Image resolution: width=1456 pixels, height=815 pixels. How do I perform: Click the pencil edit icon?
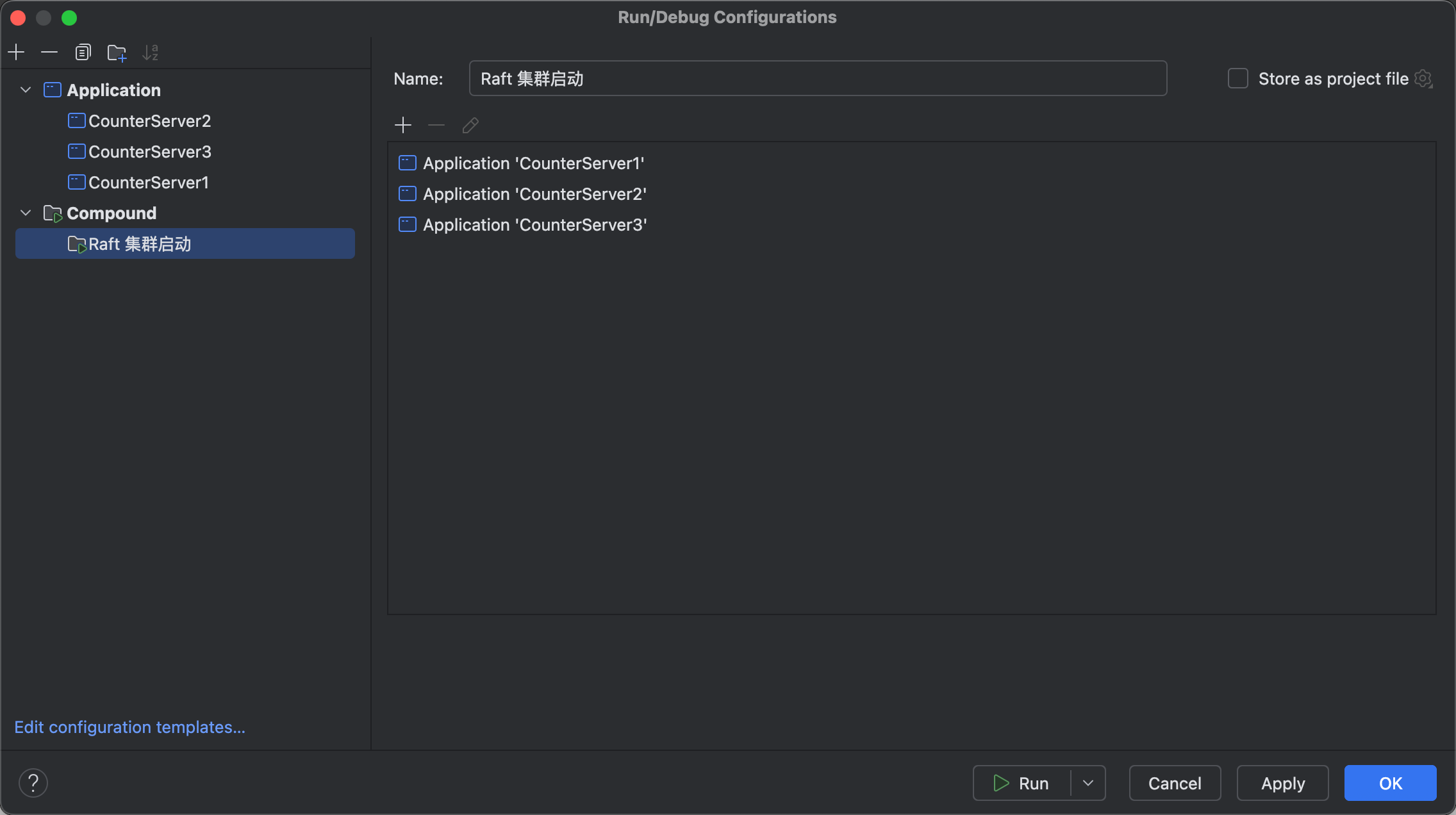(470, 125)
